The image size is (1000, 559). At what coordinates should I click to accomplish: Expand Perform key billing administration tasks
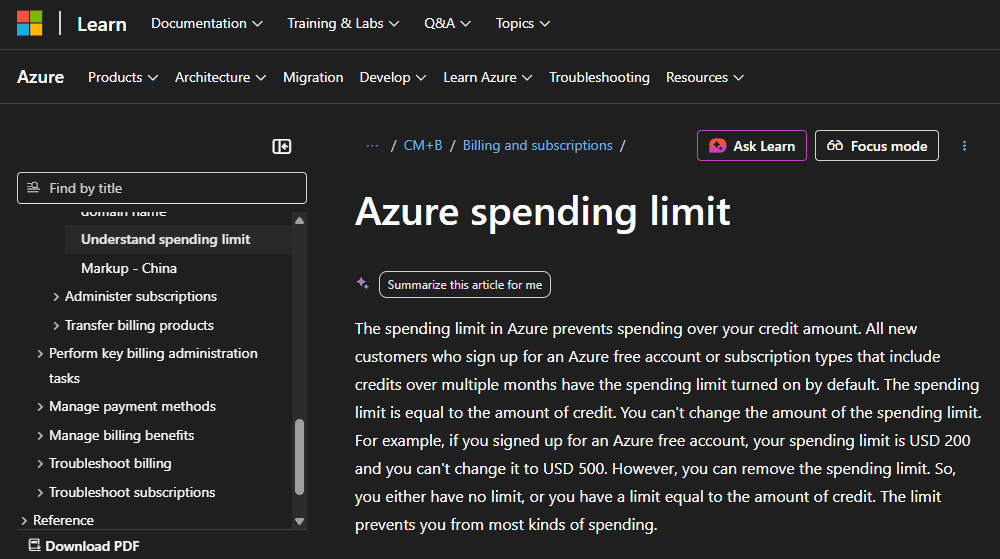[148, 365]
